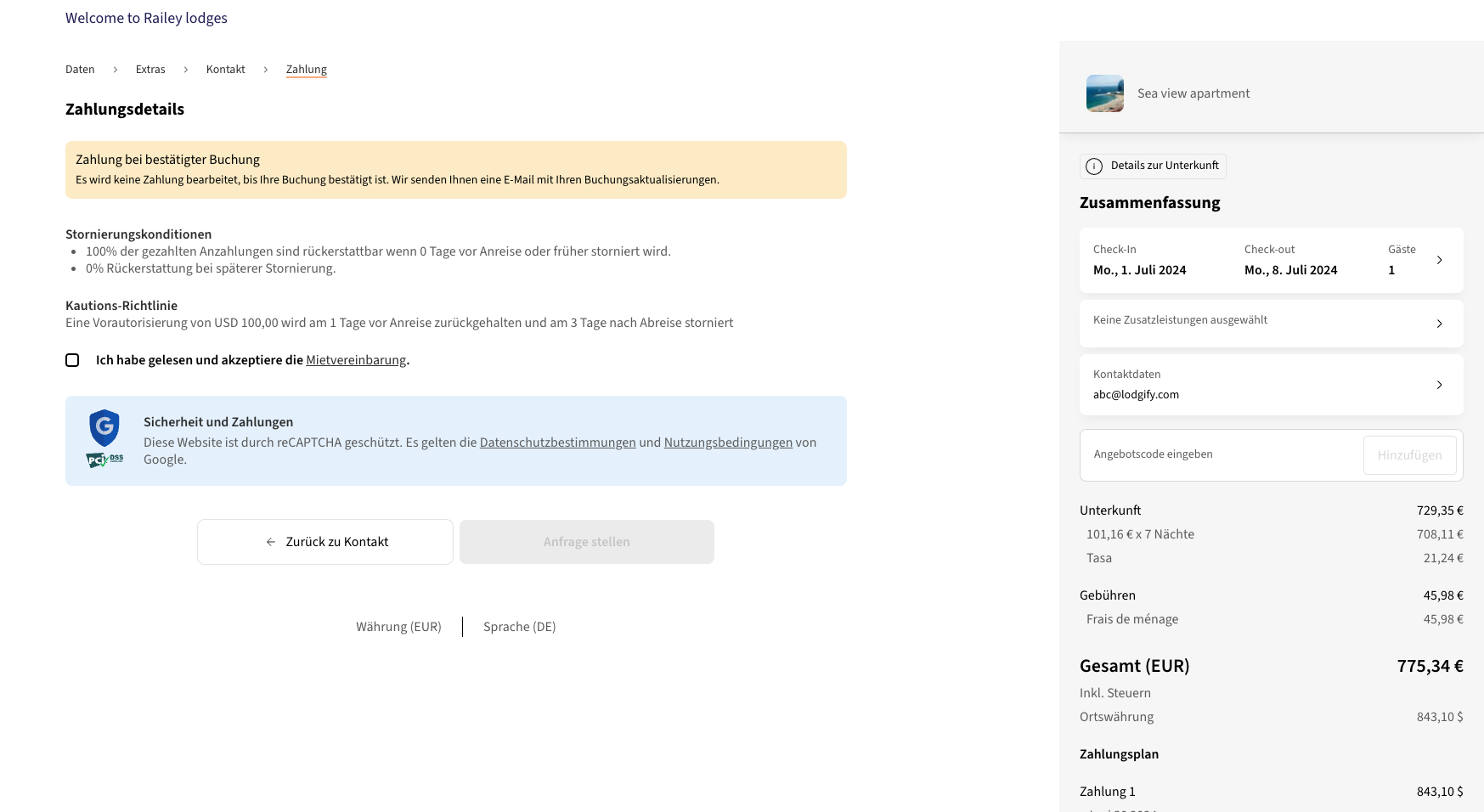Viewport: 1484px width, 812px height.
Task: Click the Stornierungskonditionen heading
Action: coord(138,234)
